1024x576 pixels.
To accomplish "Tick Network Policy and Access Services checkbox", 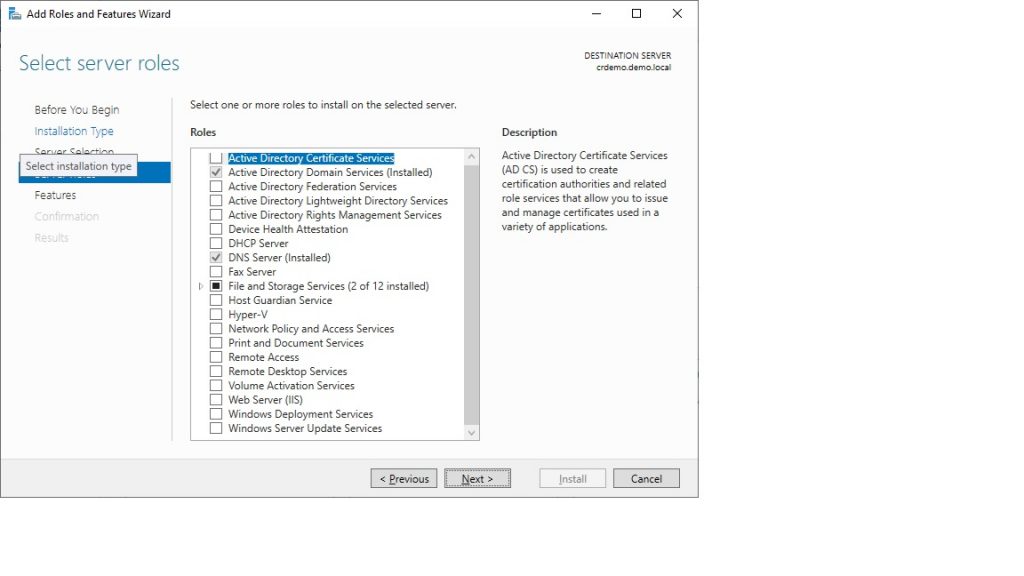I will click(x=216, y=329).
